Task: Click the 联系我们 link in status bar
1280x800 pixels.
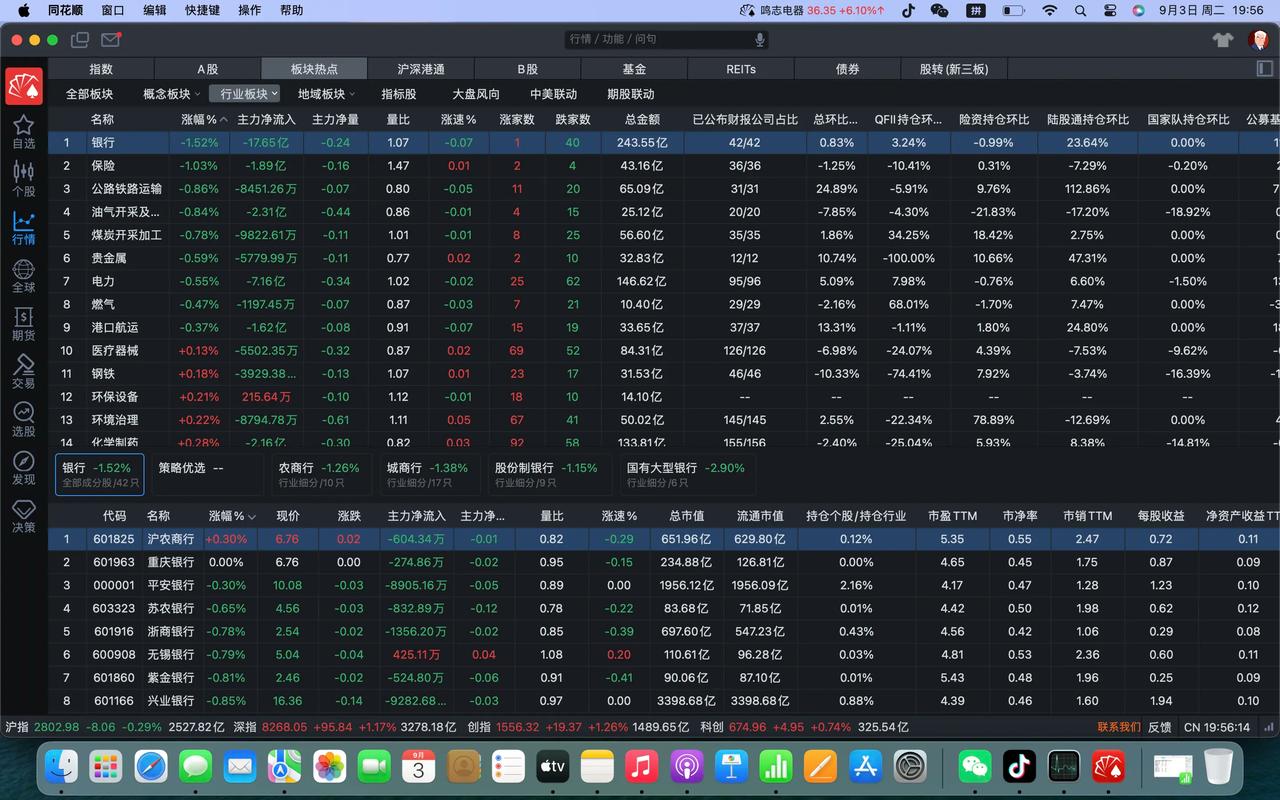Action: 1117,727
